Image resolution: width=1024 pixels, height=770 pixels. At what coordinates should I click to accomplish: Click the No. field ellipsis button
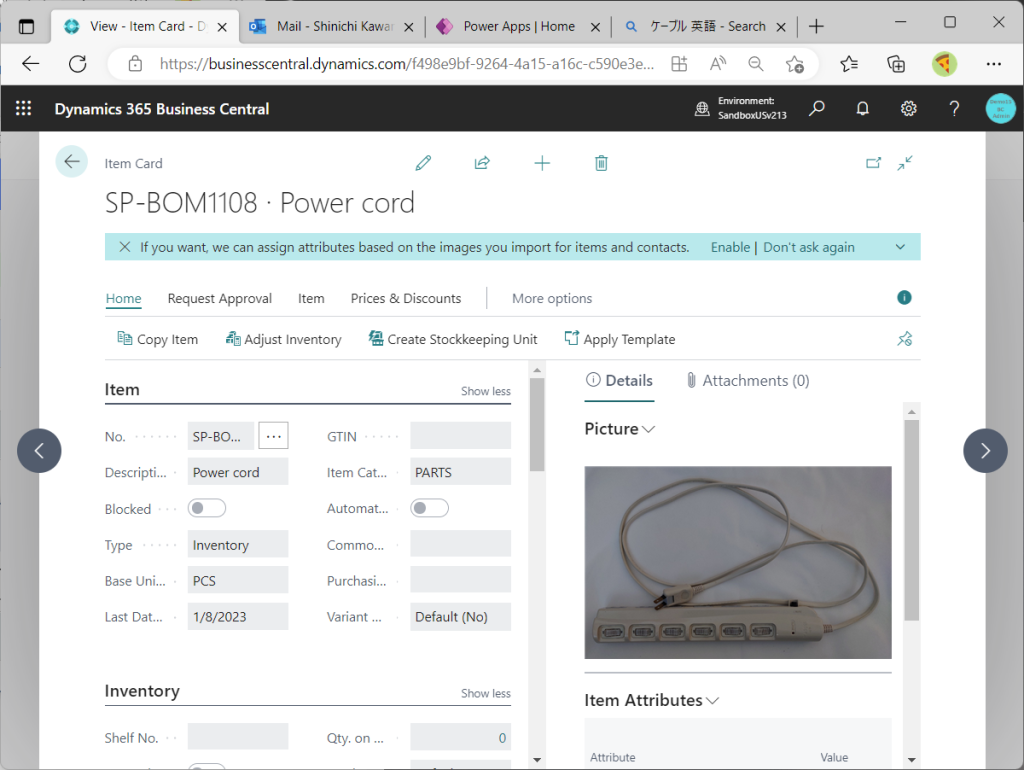(273, 436)
